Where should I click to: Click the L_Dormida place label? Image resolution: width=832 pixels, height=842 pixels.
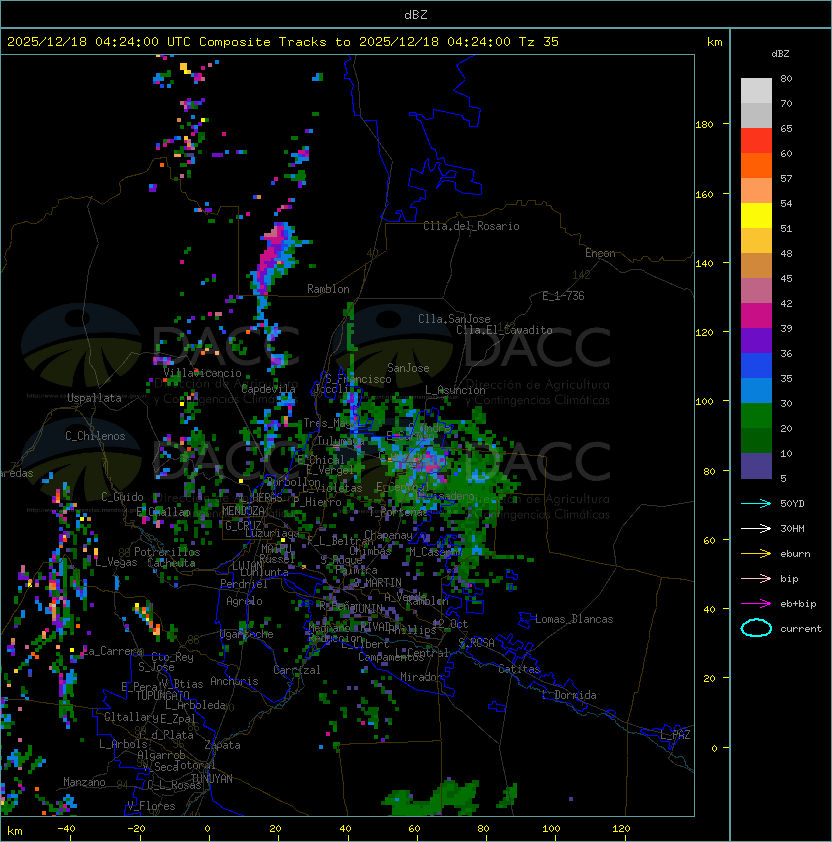(x=569, y=695)
